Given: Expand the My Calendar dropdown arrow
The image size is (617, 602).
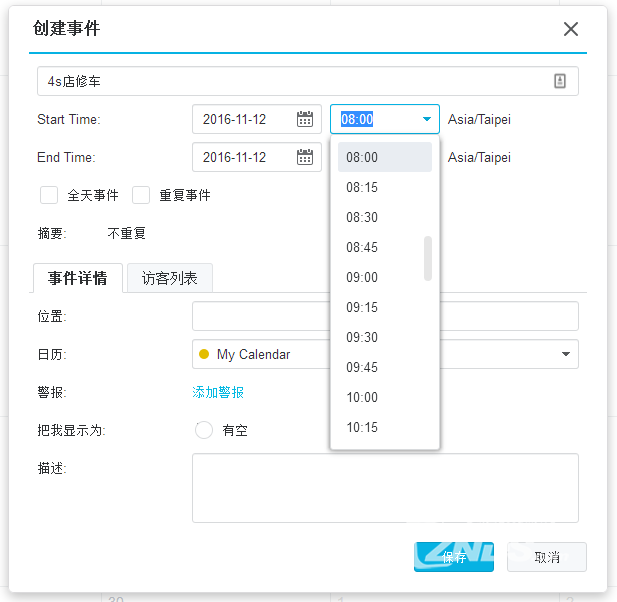Looking at the screenshot, I should pyautogui.click(x=566, y=354).
